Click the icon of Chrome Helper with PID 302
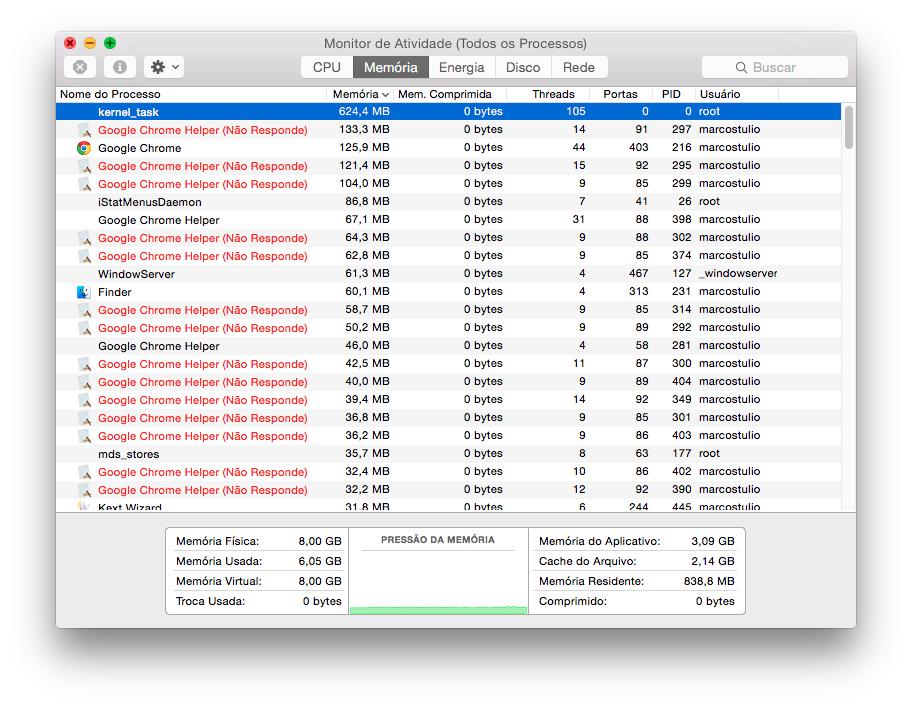 (x=85, y=238)
